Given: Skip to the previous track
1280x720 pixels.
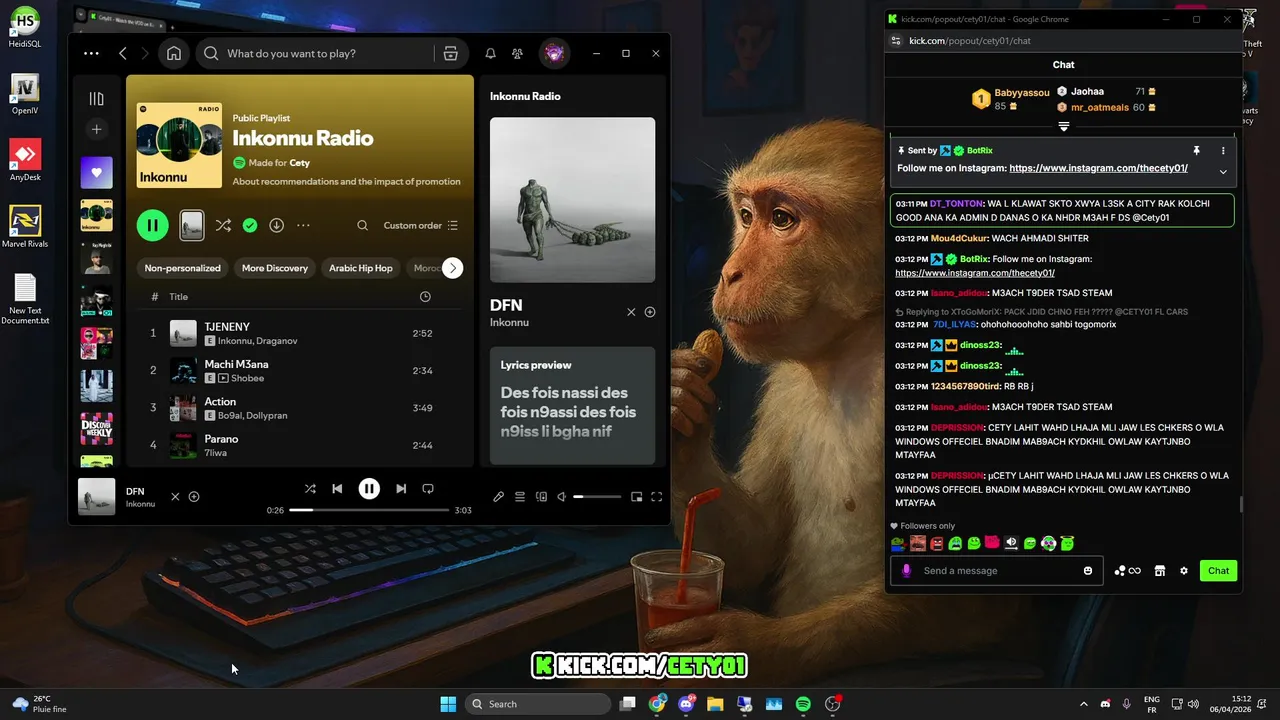Looking at the screenshot, I should point(337,489).
